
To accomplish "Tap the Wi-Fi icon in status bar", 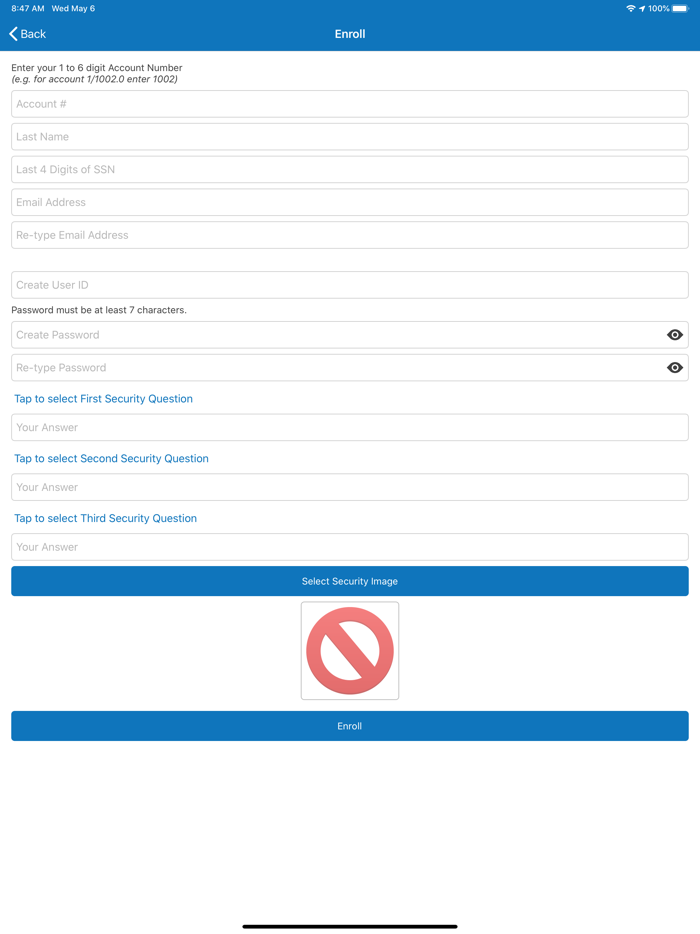I will point(631,8).
